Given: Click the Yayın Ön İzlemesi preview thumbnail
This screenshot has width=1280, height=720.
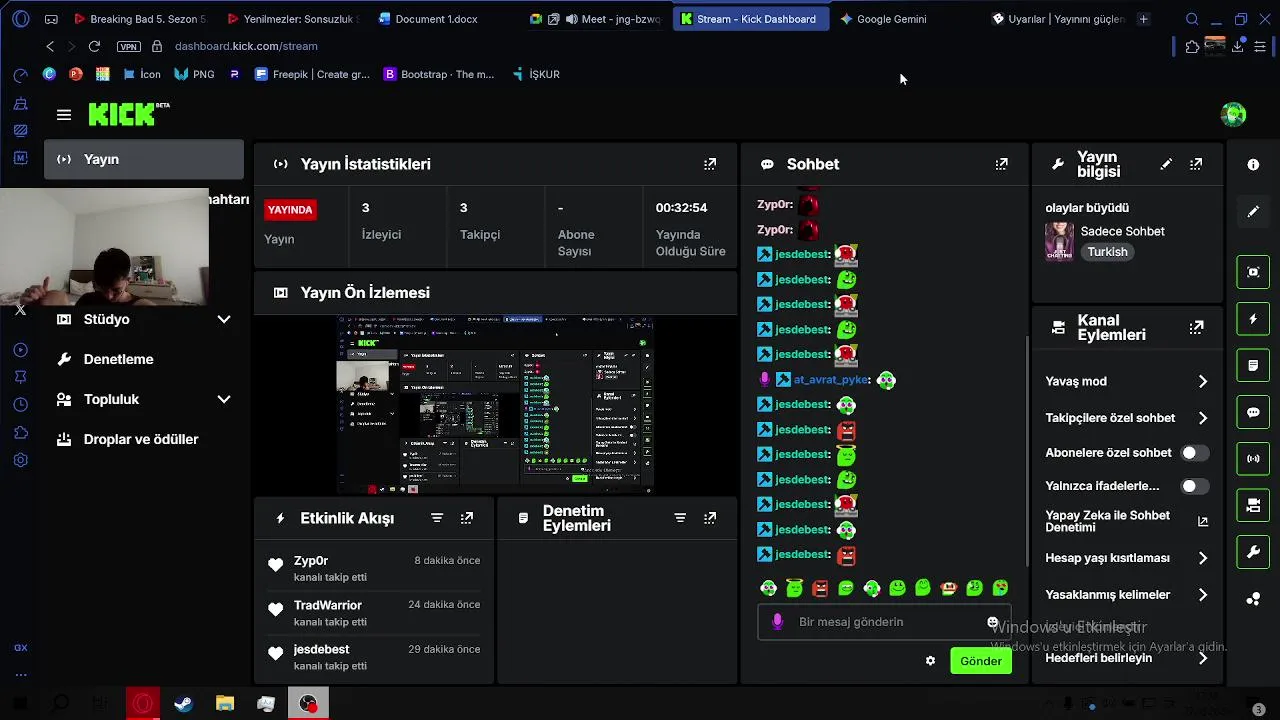Looking at the screenshot, I should pos(495,405).
